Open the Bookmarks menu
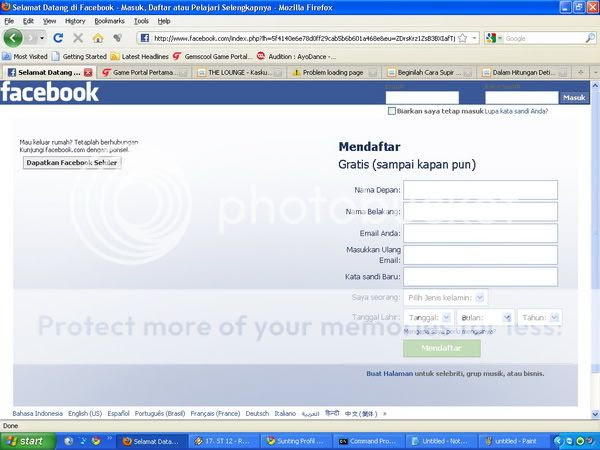 (x=109, y=21)
